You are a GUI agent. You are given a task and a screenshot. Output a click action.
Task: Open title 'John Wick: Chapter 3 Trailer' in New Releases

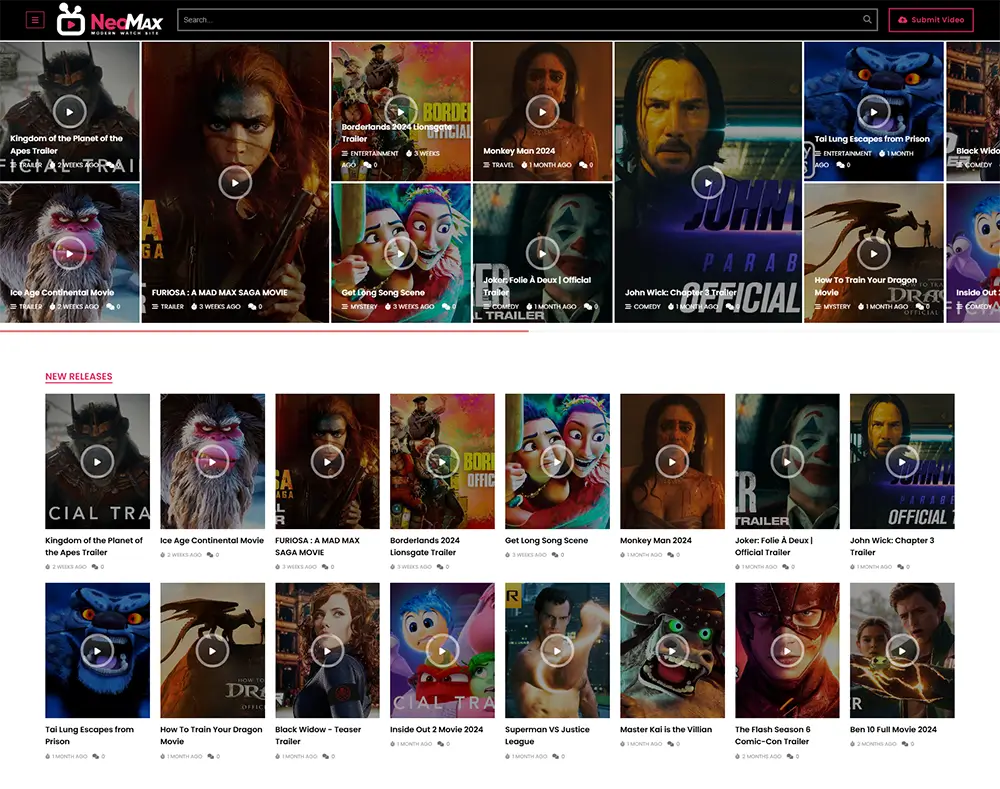point(892,547)
